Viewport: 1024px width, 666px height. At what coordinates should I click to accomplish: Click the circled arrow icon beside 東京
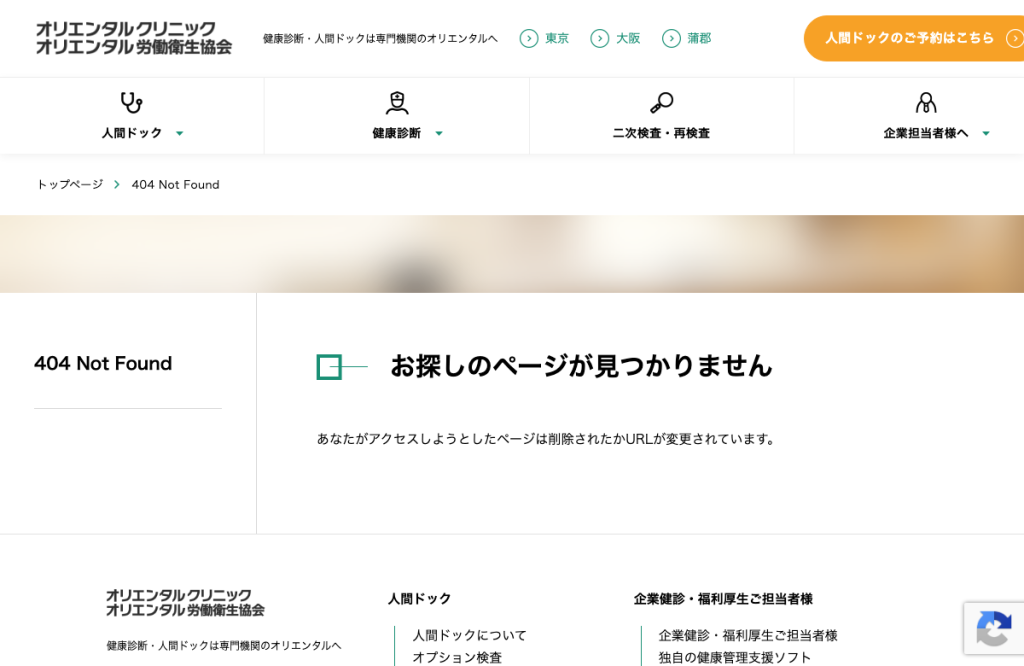point(529,39)
